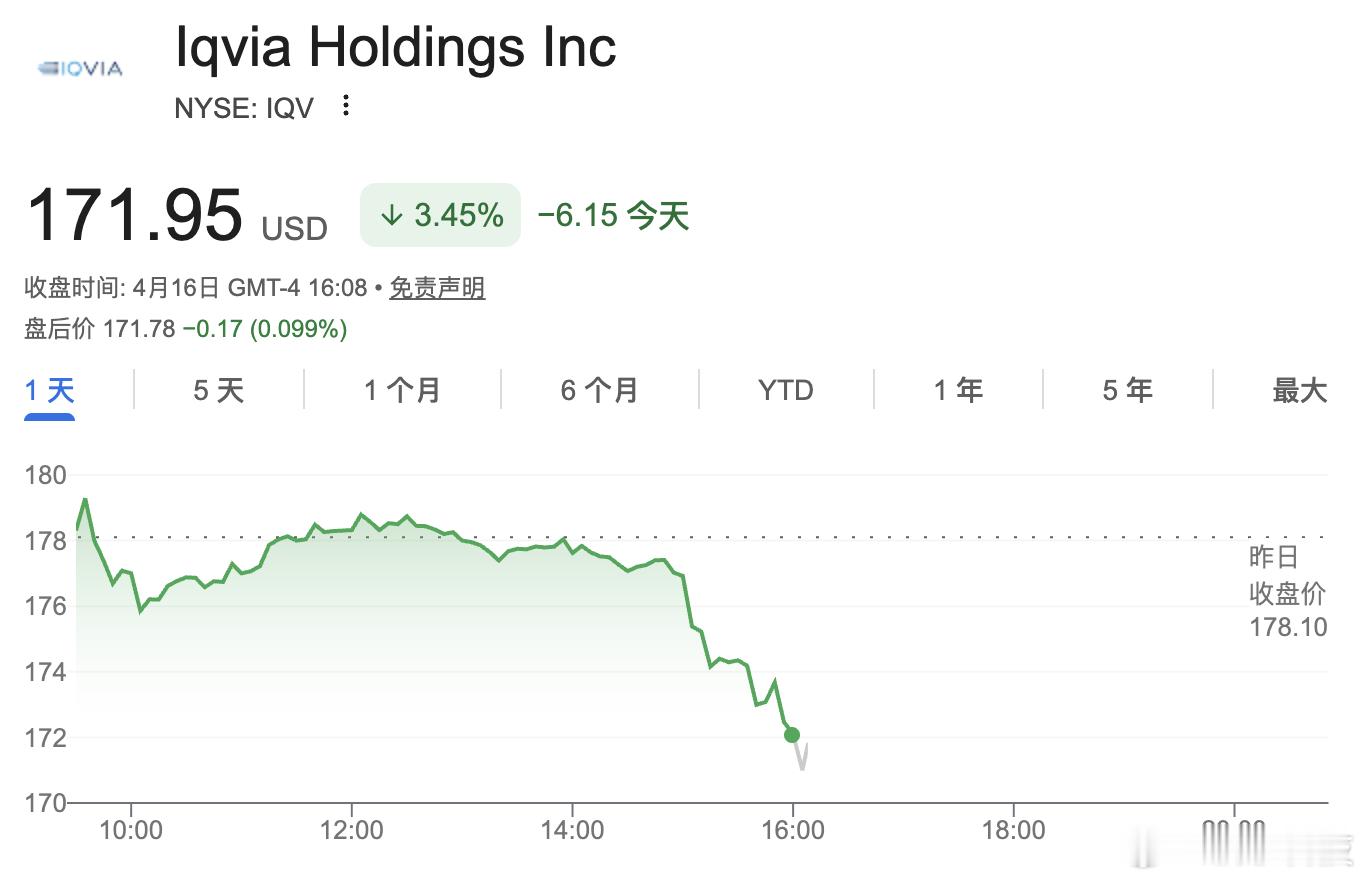Viewport: 1366px width, 882px height.
Task: Click the 3.45% change badge
Action: click(x=441, y=215)
